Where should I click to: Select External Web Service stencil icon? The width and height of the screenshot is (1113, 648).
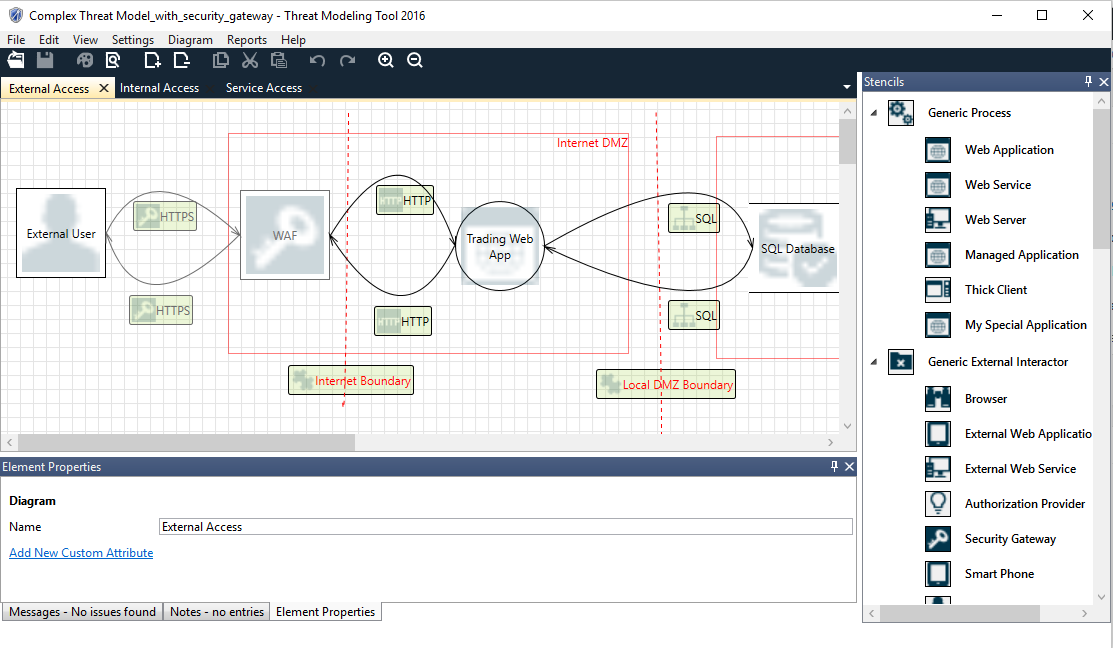[938, 468]
